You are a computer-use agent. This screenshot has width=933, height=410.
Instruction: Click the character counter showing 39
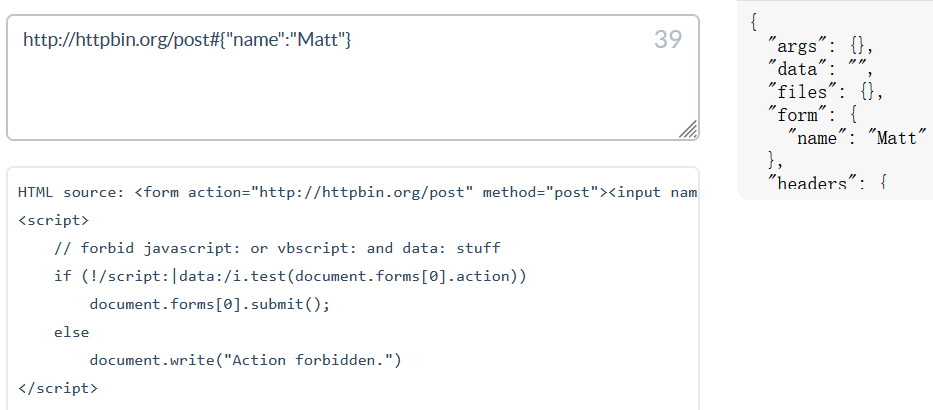point(668,40)
